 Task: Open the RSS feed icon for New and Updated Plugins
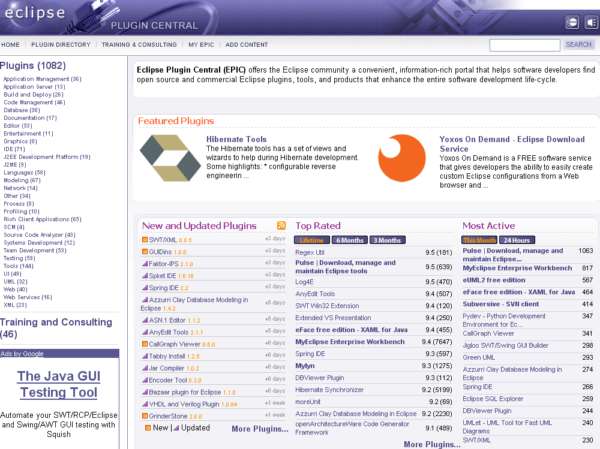pos(281,225)
